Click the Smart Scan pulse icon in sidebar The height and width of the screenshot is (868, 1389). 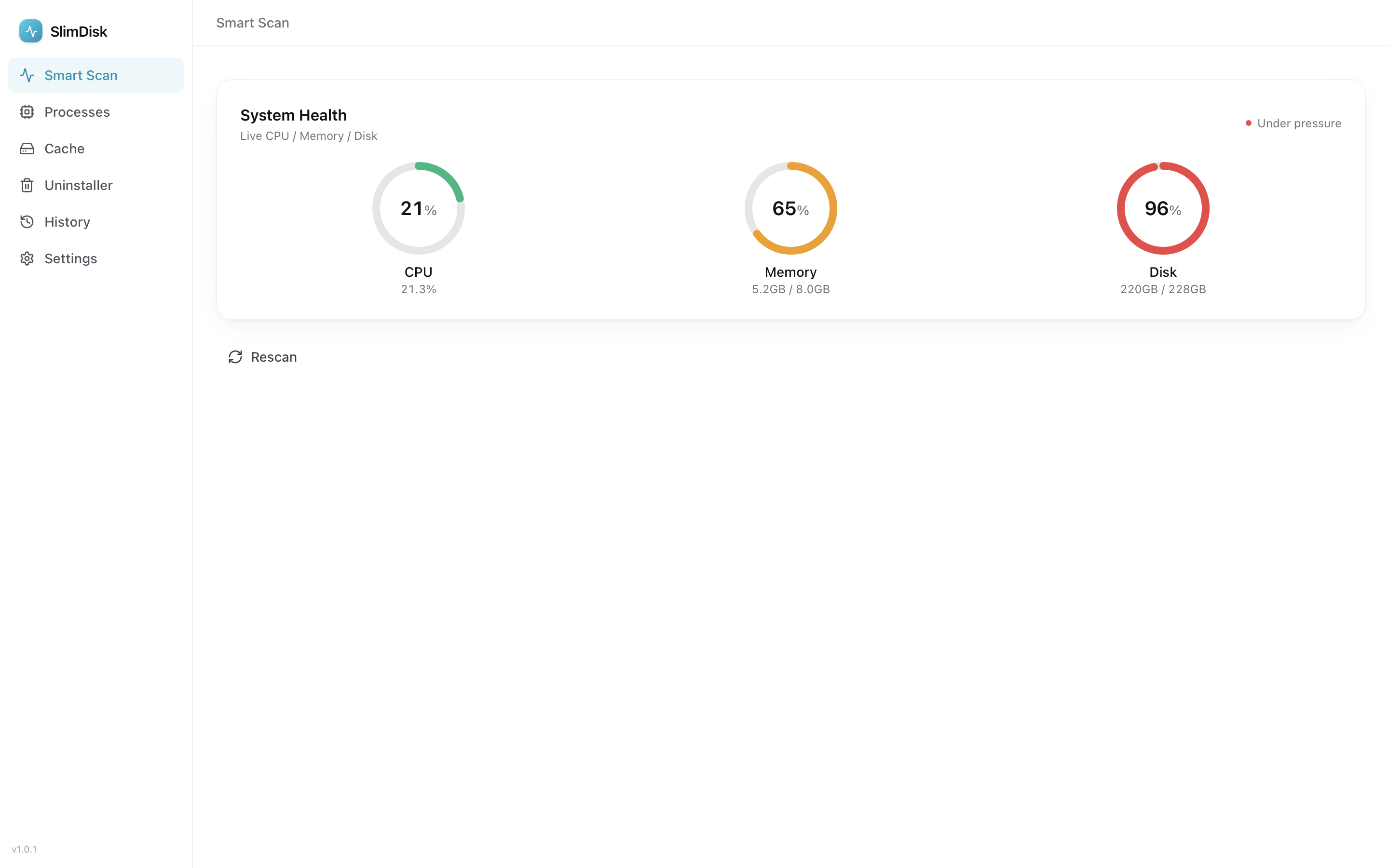tap(27, 75)
